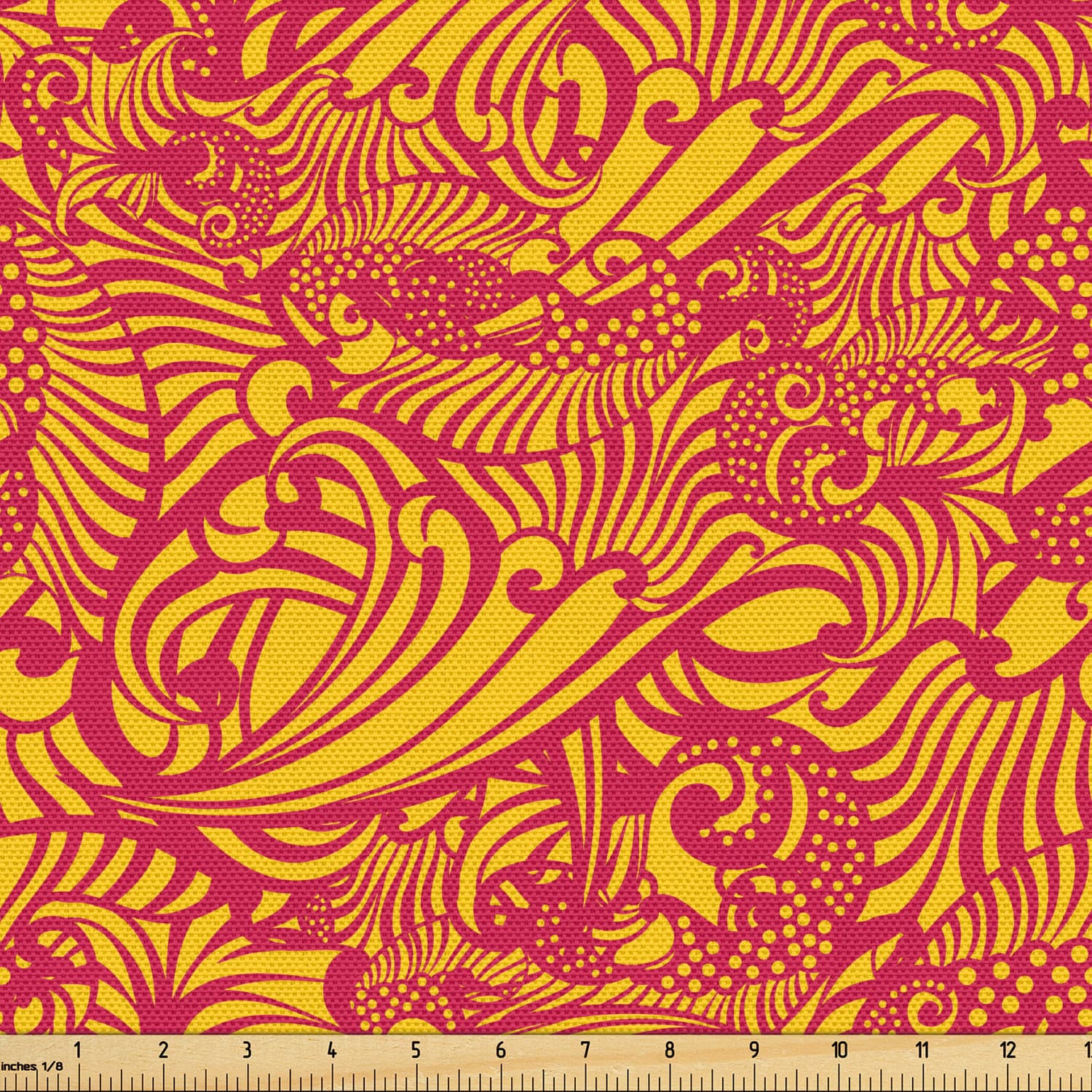The height and width of the screenshot is (1092, 1092).
Task: Select the ruler's number 3 marking
Action: 247,1051
